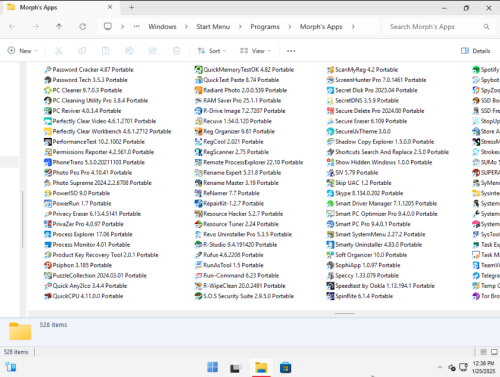Click the Share toolbar icon
500x377 pixels.
pos(153,51)
